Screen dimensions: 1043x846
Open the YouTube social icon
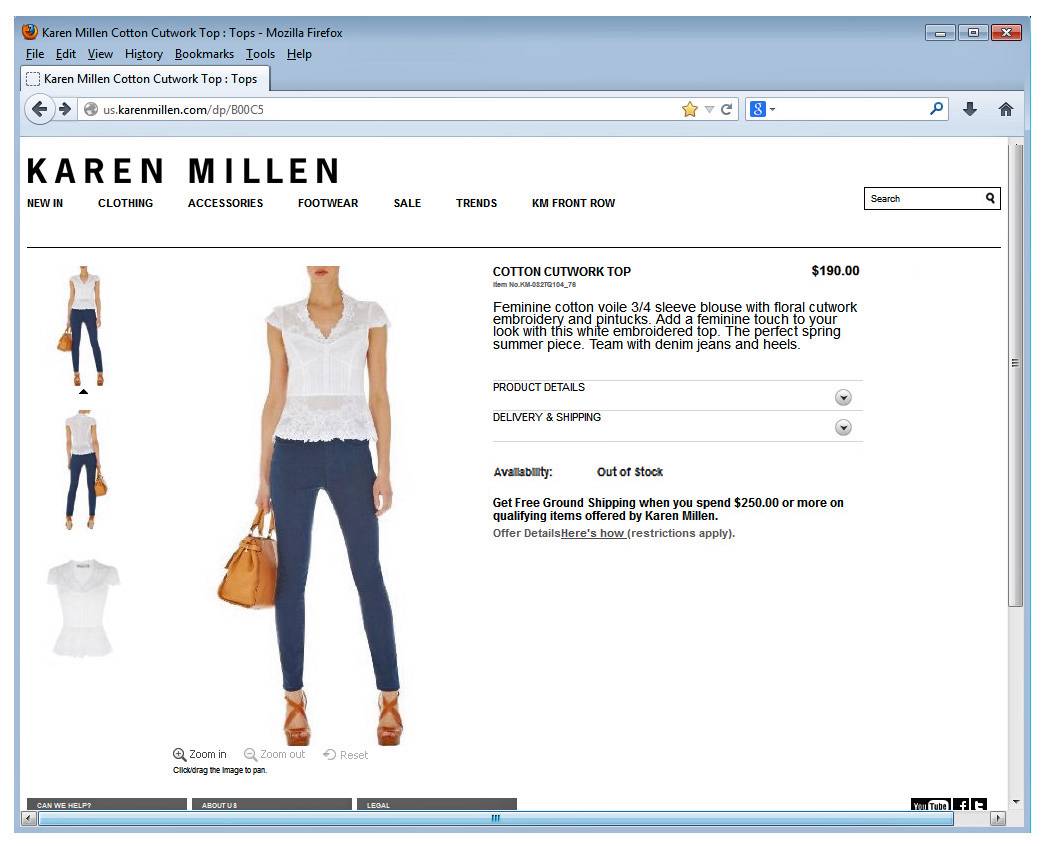pyautogui.click(x=931, y=805)
